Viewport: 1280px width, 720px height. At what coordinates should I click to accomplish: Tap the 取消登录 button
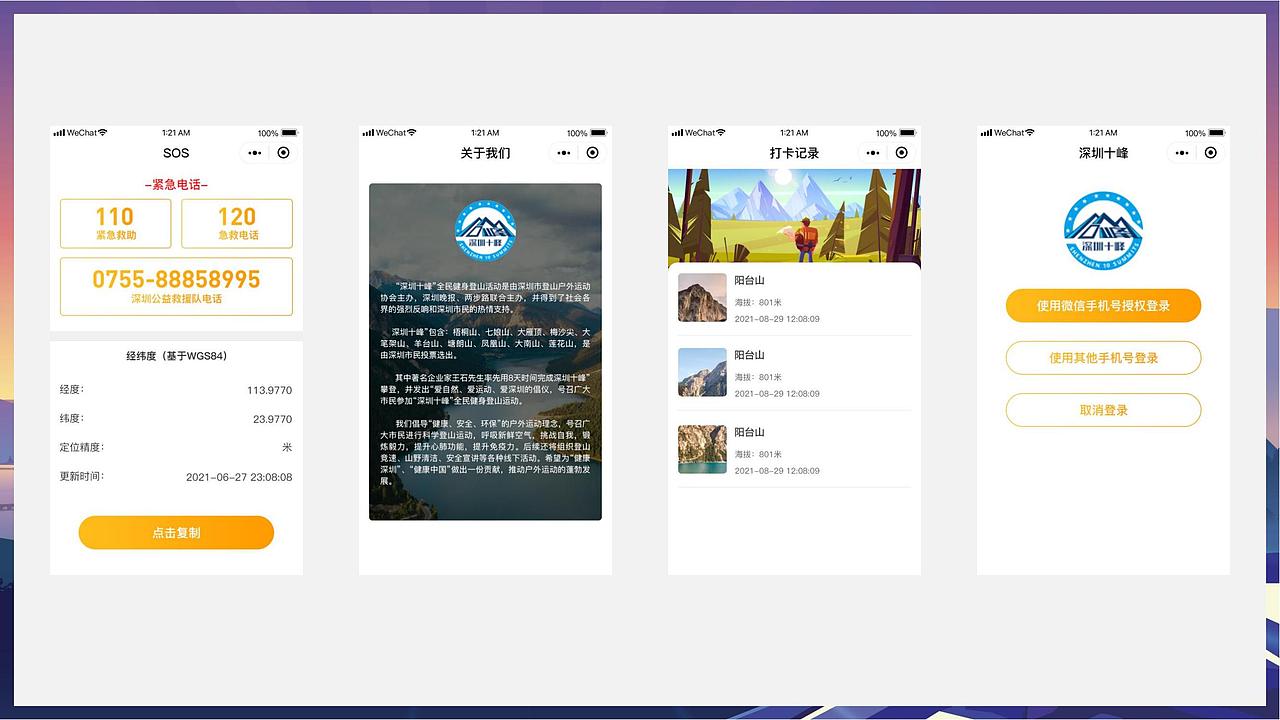1103,410
